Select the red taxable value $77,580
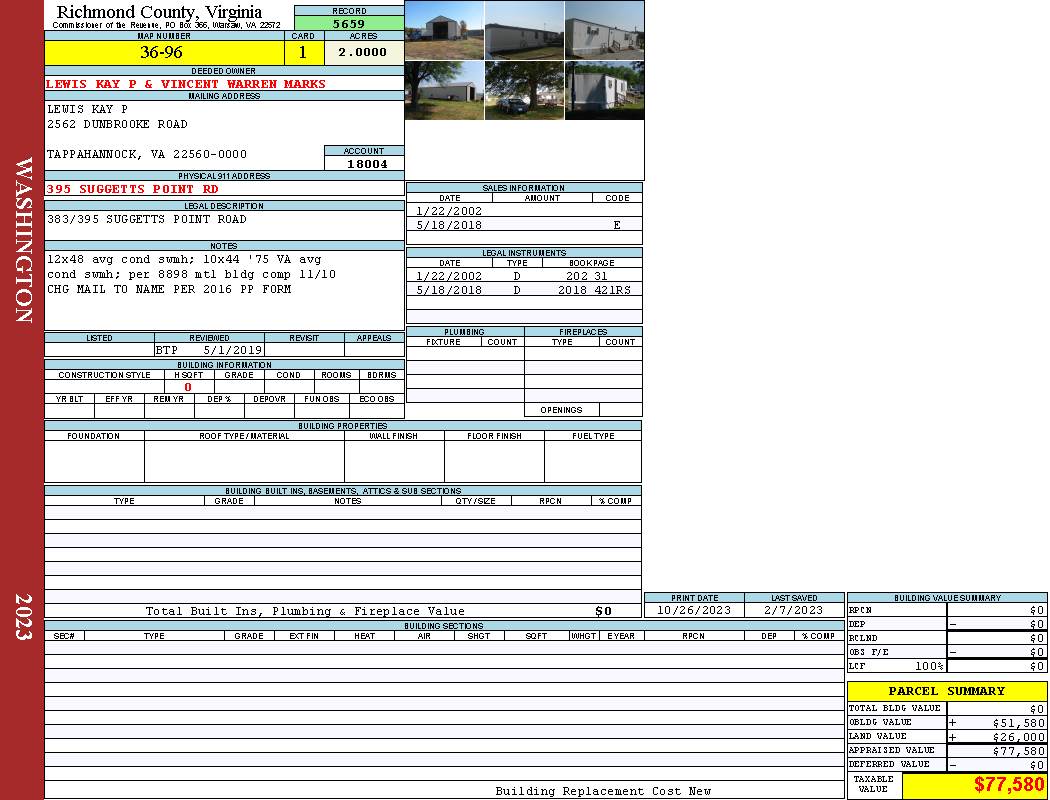This screenshot has height=800, width=1050. click(1008, 785)
